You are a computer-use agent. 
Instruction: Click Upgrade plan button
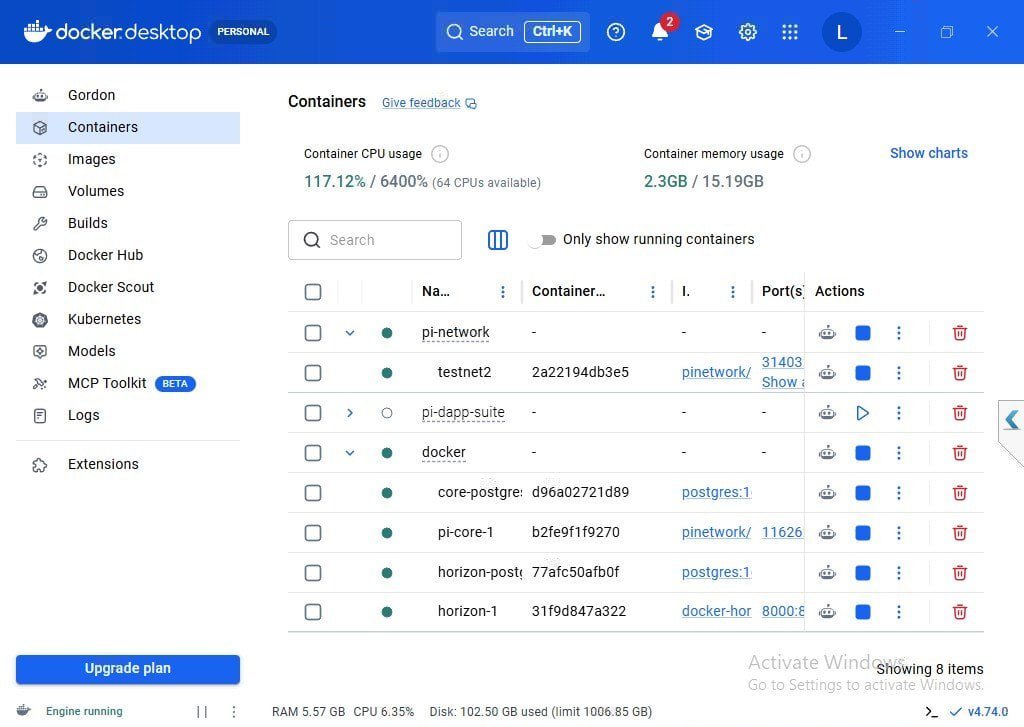click(x=128, y=669)
